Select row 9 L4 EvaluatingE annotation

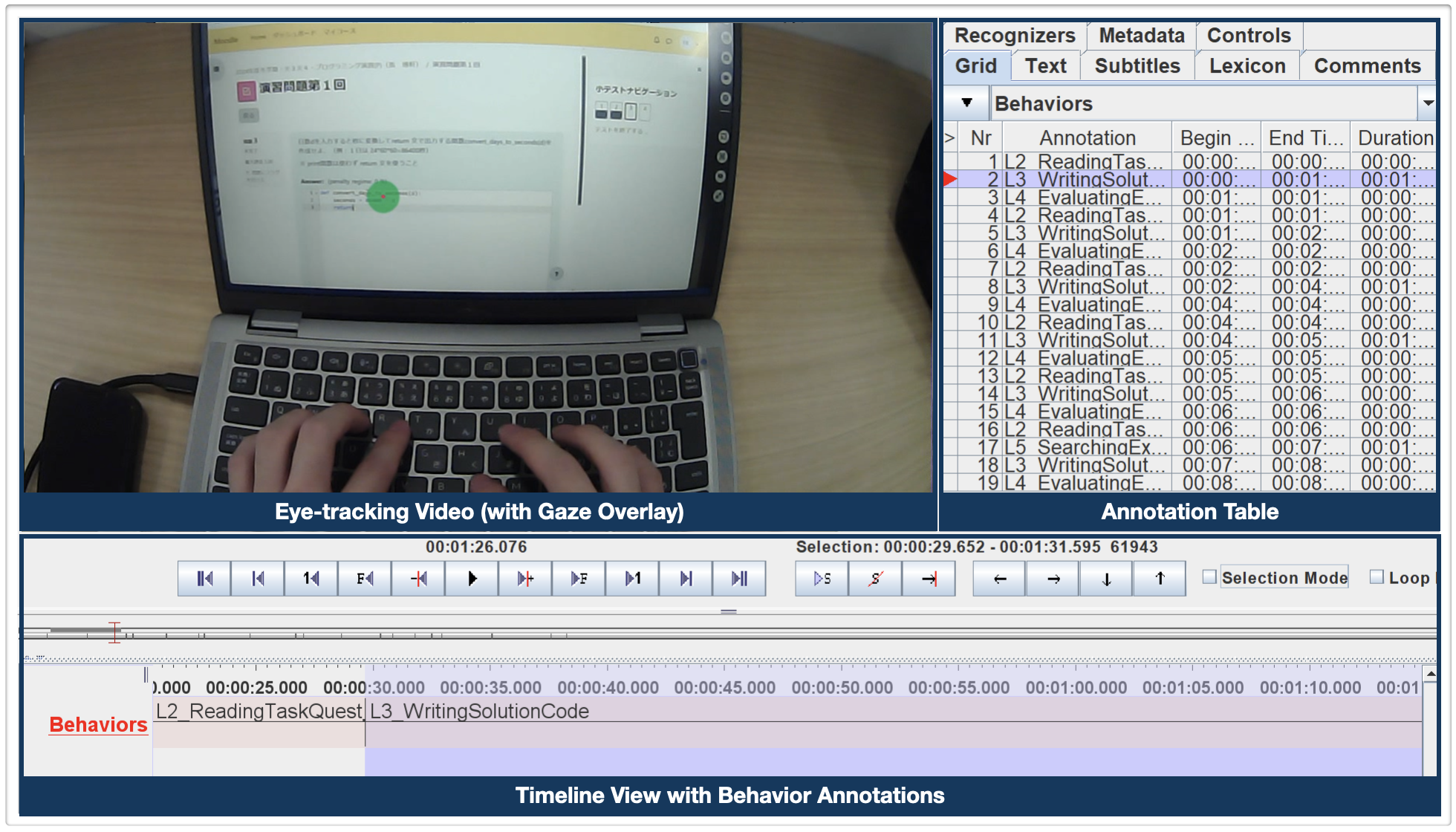click(1190, 305)
